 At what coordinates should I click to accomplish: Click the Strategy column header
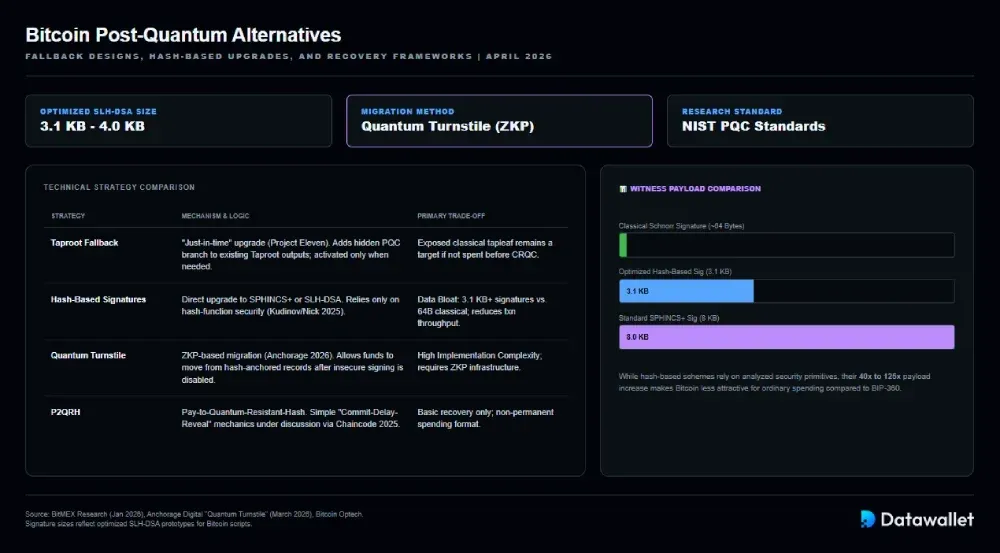pos(68,216)
